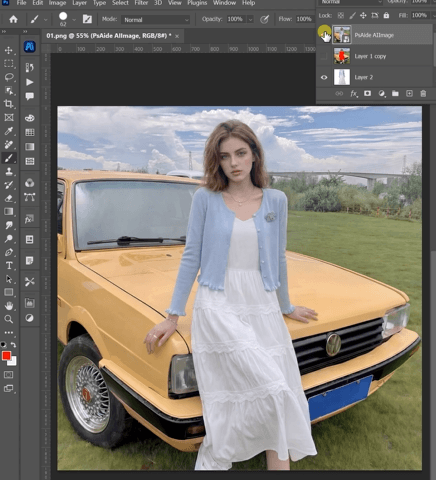Select the Lasso tool
Screen dimensions: 436x480
coord(9,77)
